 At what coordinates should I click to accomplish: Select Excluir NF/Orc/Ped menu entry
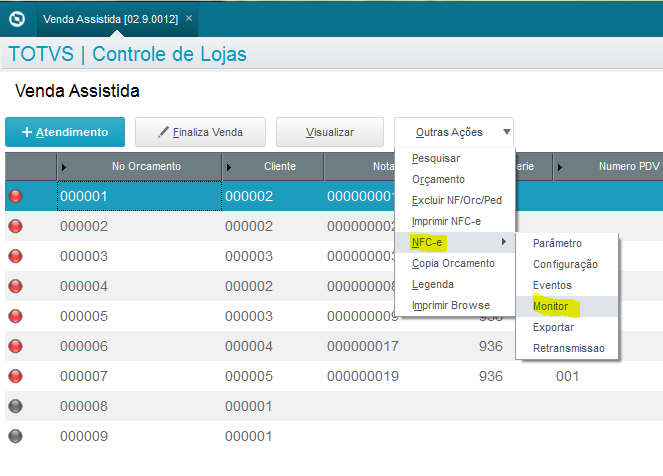pyautogui.click(x=457, y=200)
